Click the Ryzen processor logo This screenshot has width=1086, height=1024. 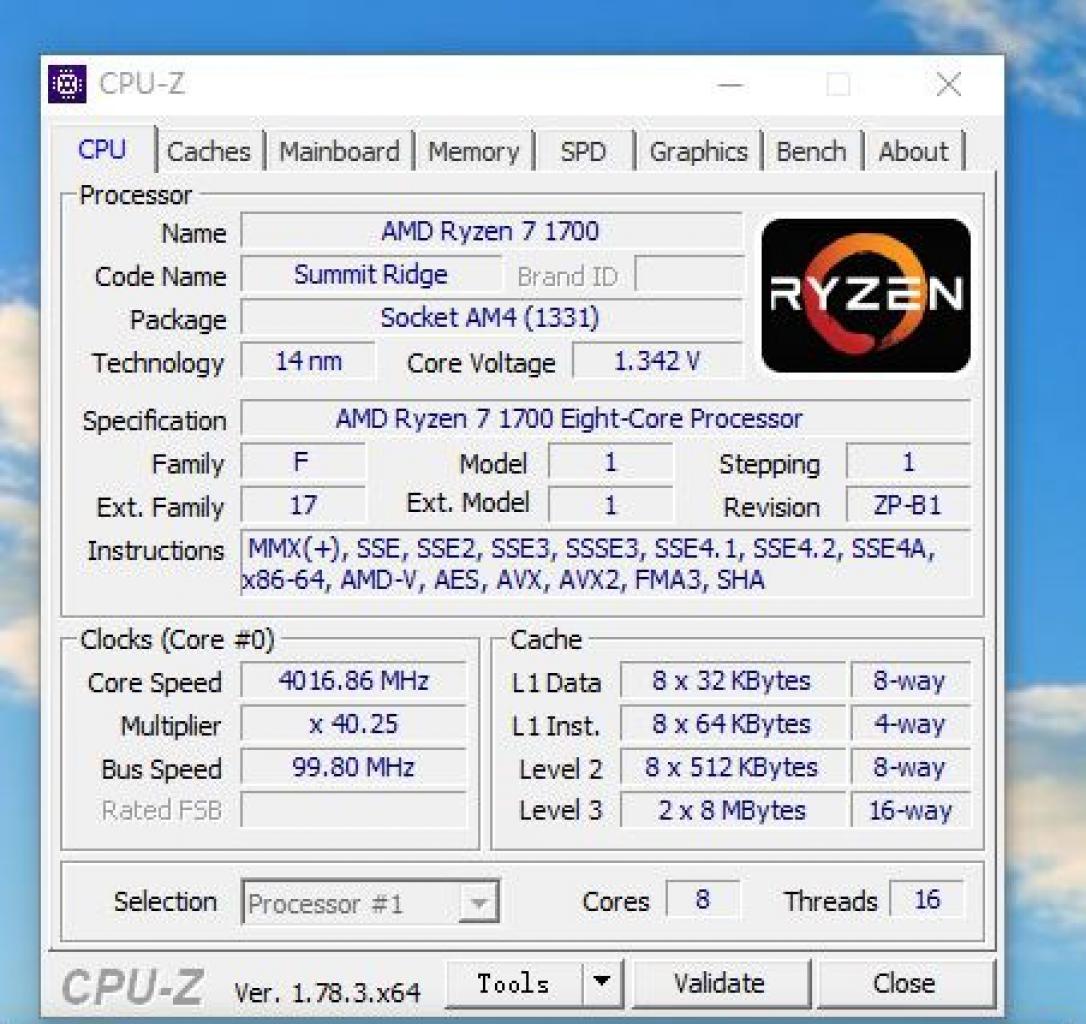866,295
